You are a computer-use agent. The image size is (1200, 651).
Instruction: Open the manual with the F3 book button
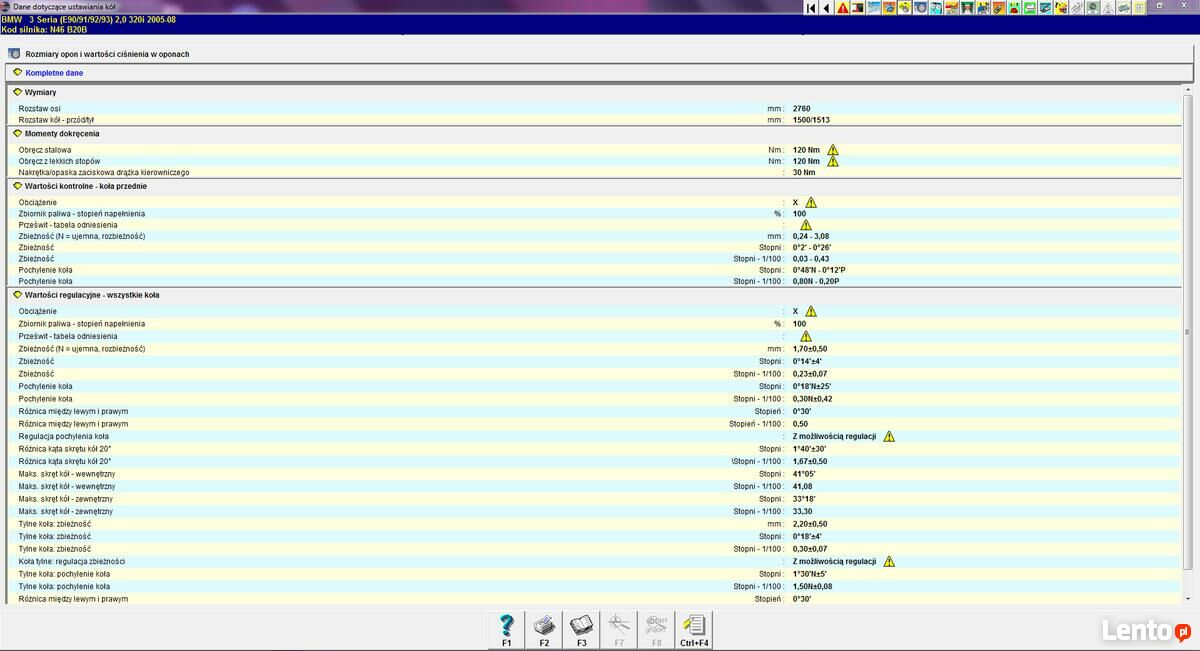tap(581, 629)
